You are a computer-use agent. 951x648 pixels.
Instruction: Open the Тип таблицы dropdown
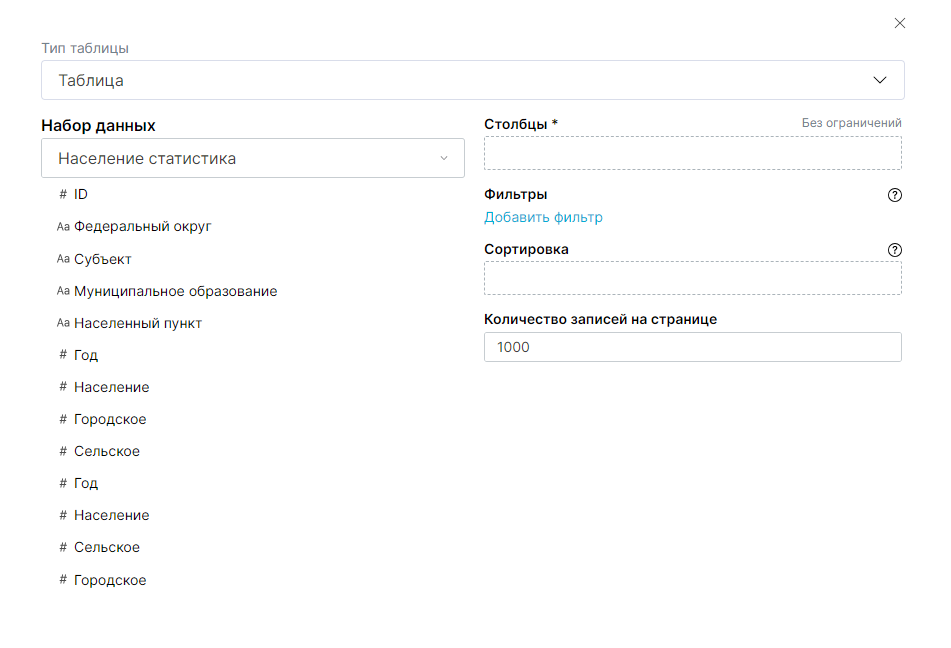coord(472,80)
